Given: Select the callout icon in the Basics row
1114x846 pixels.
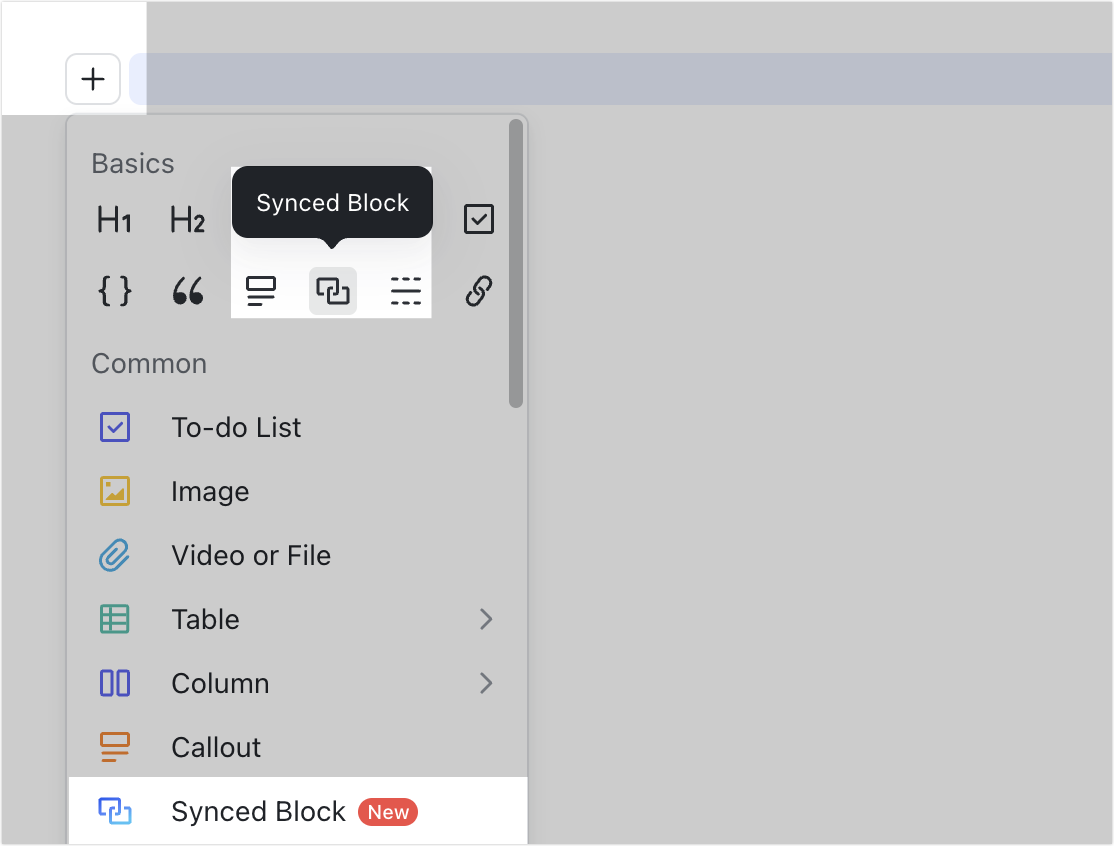Looking at the screenshot, I should 261,291.
